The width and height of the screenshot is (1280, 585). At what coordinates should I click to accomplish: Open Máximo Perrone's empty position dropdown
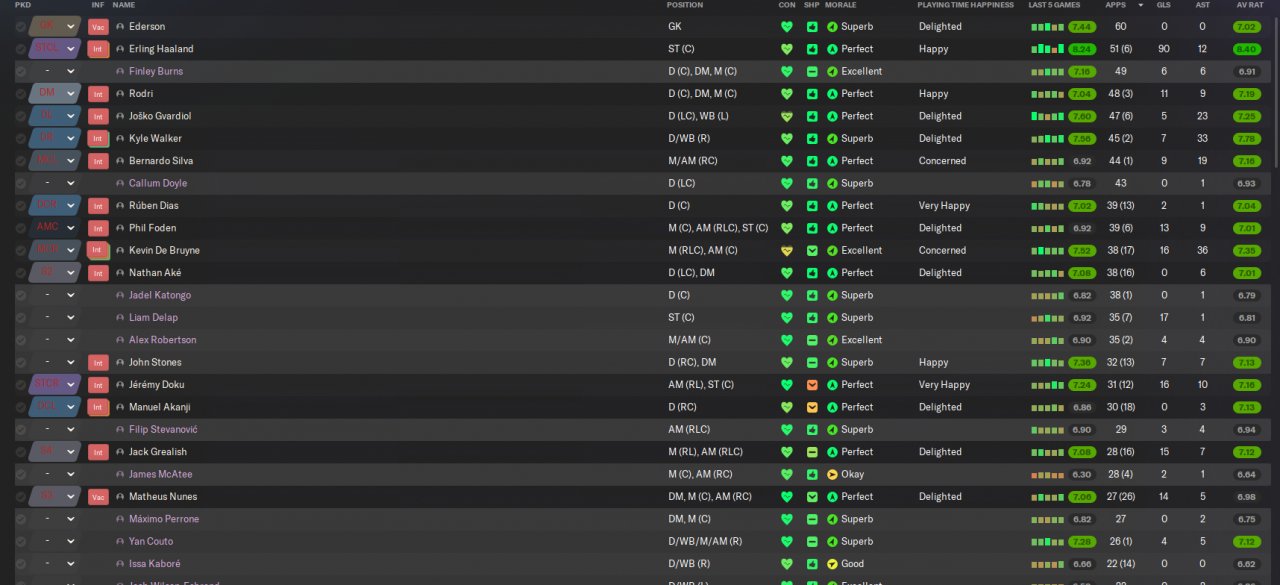pyautogui.click(x=55, y=519)
